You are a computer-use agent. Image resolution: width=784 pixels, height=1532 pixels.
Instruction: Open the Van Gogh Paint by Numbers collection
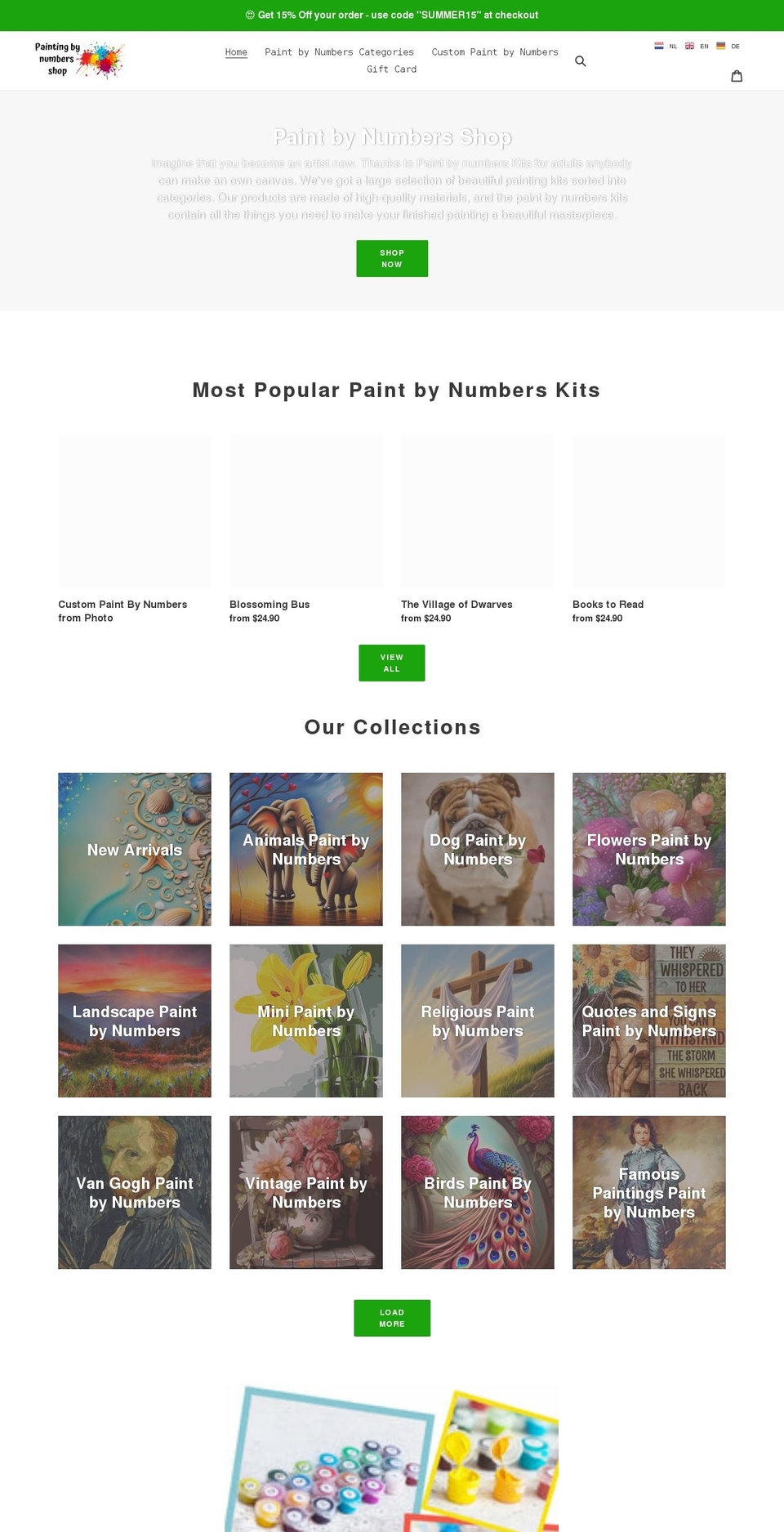point(134,1193)
